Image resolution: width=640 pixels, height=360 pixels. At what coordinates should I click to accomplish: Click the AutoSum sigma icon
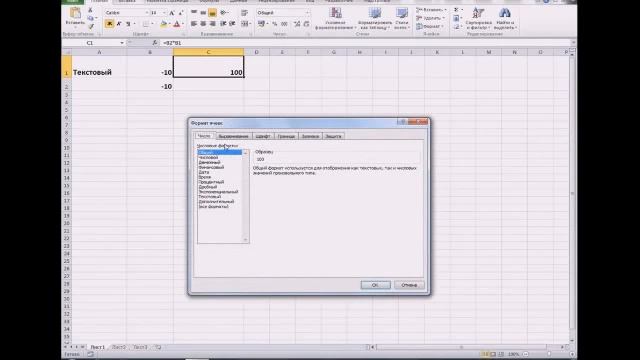coord(456,10)
